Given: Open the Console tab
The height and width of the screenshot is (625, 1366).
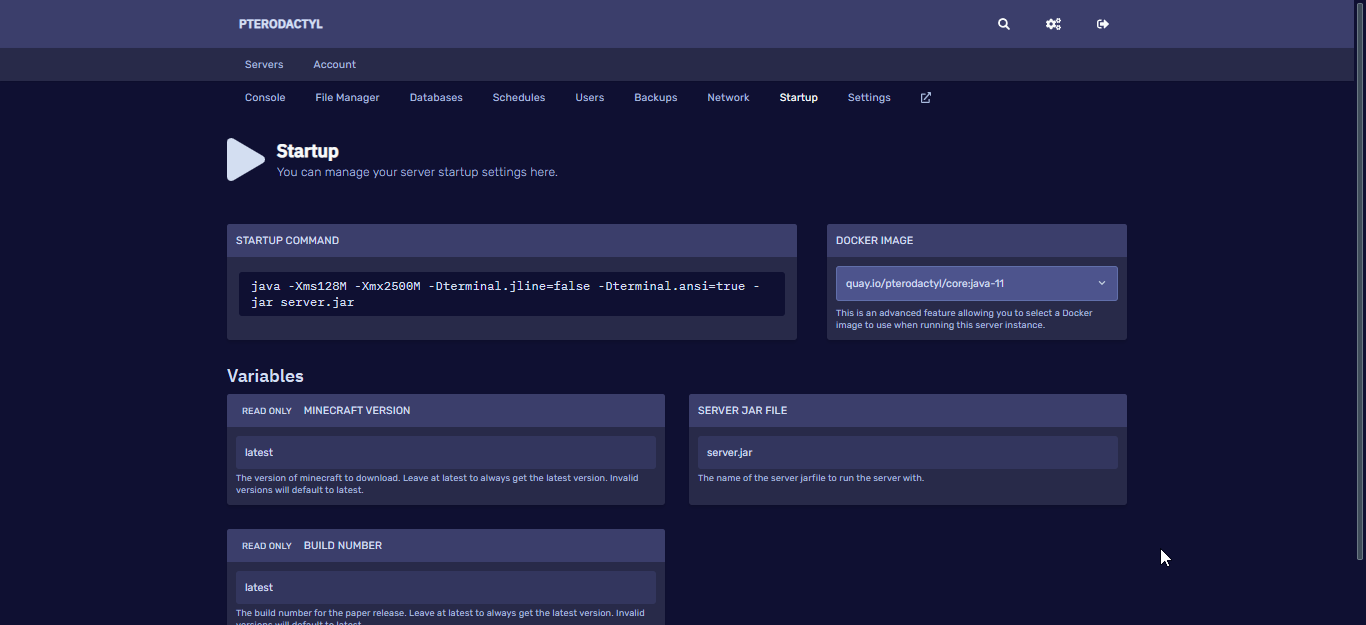Looking at the screenshot, I should click(x=265, y=98).
